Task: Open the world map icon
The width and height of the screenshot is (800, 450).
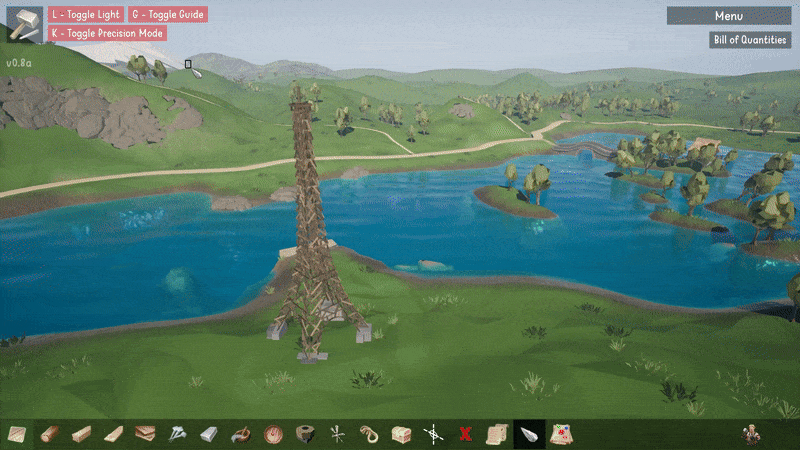Action: click(561, 435)
